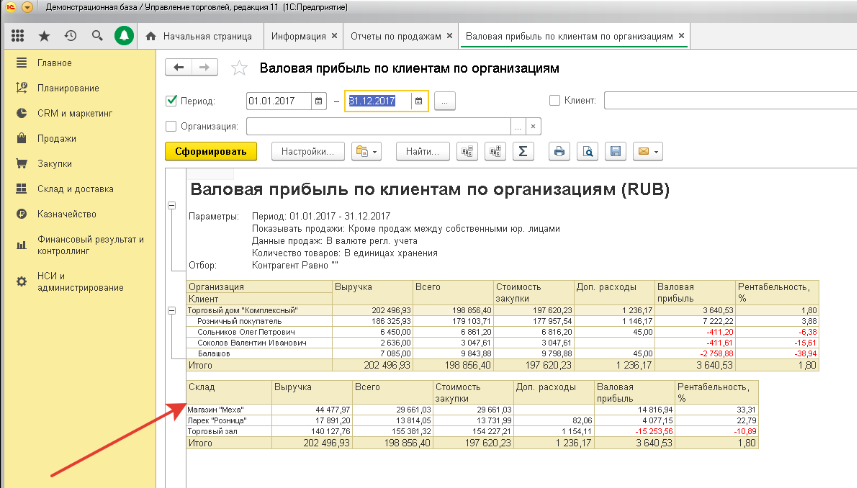Open Favorites star in top toolbar
The image size is (857, 488).
(44, 36)
